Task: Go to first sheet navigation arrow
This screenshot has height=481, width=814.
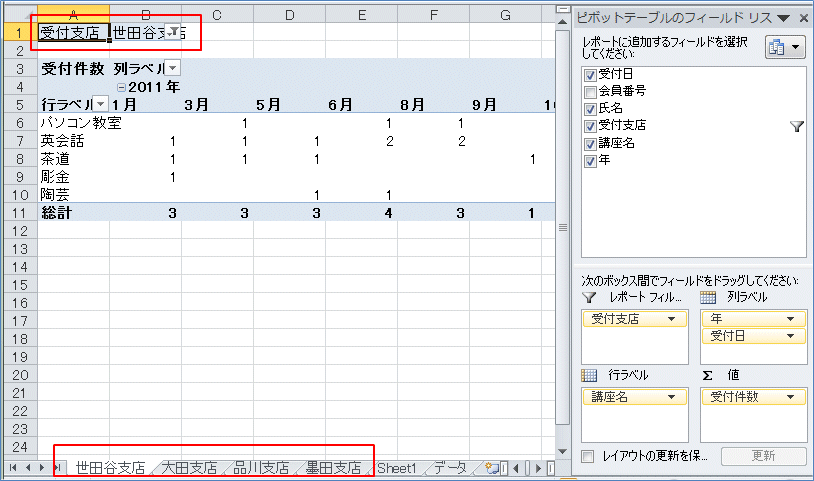Action: pos(13,468)
